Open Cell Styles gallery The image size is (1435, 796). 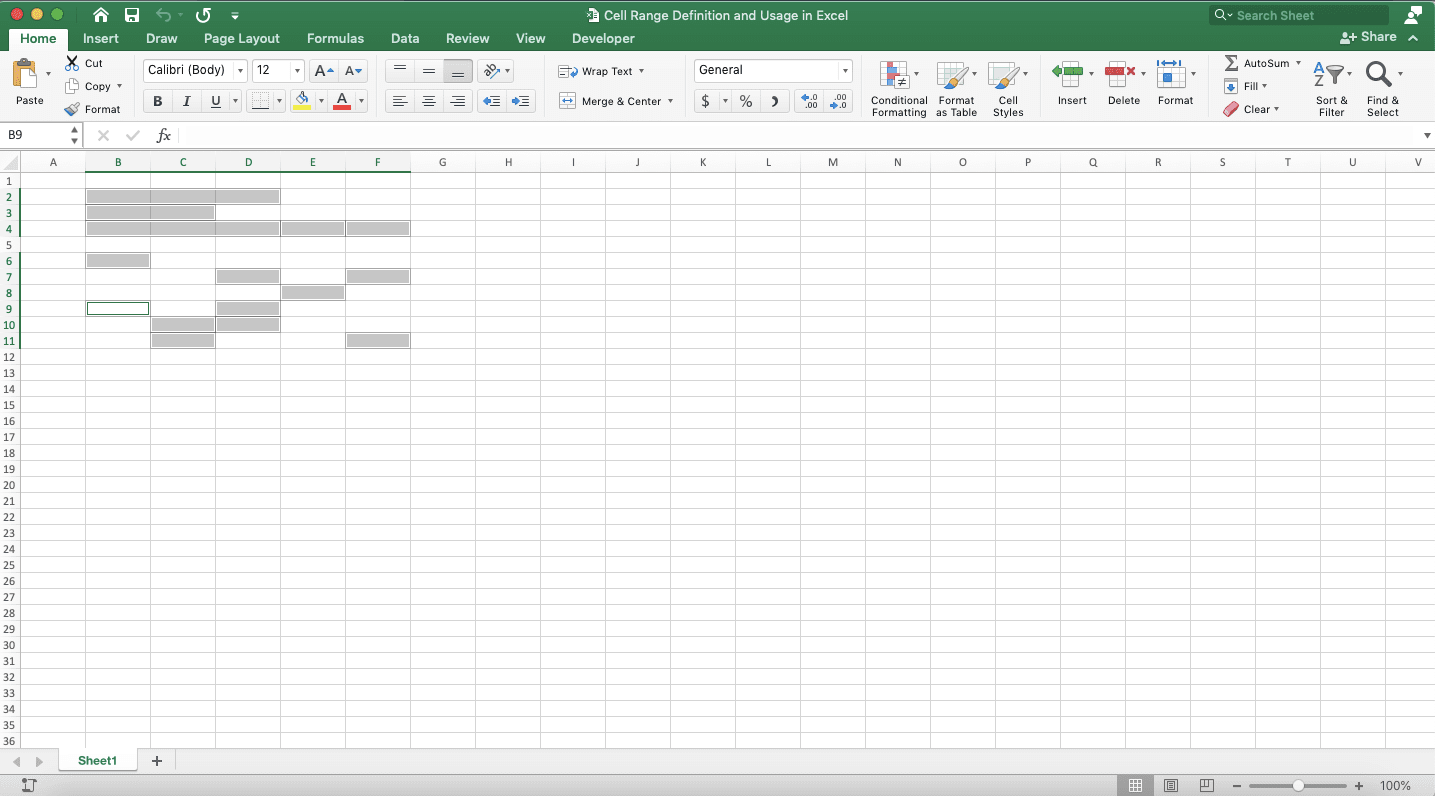1008,89
